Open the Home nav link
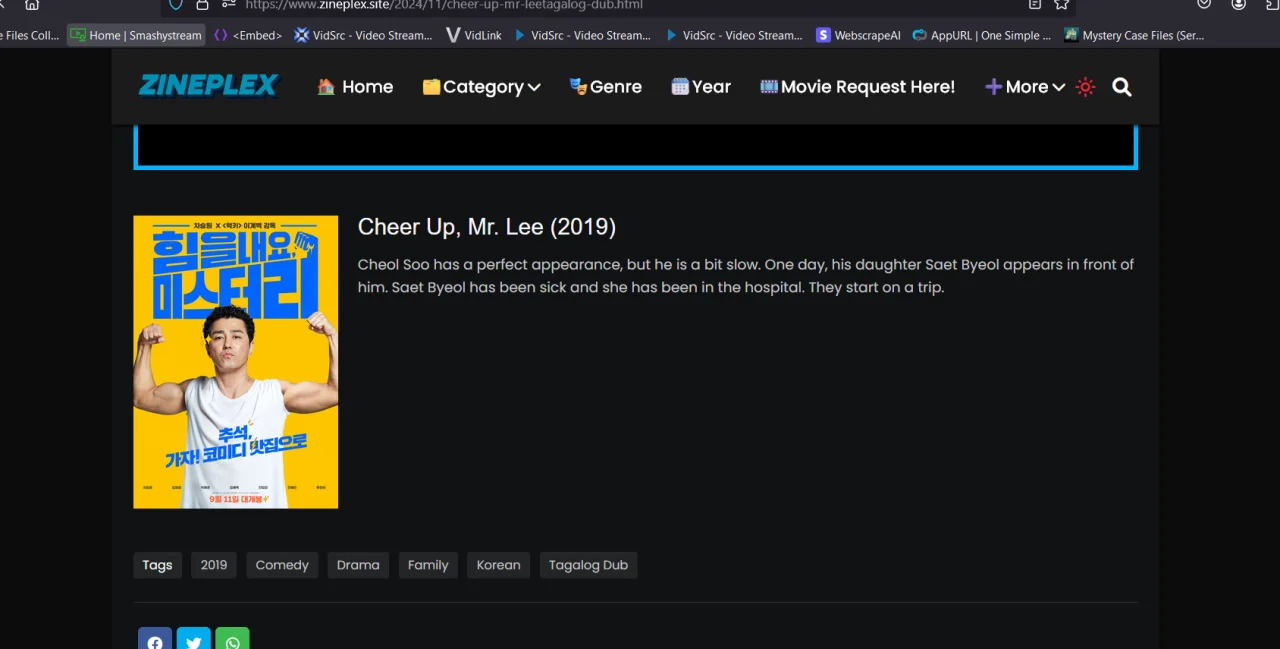Viewport: 1280px width, 649px height. pos(355,87)
